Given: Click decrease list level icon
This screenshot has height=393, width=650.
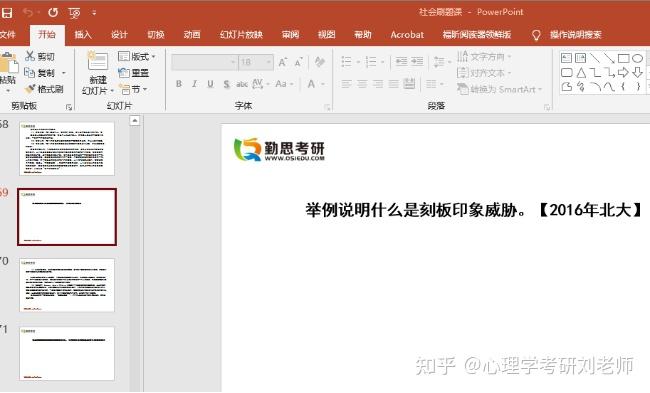Looking at the screenshot, I should [401, 62].
